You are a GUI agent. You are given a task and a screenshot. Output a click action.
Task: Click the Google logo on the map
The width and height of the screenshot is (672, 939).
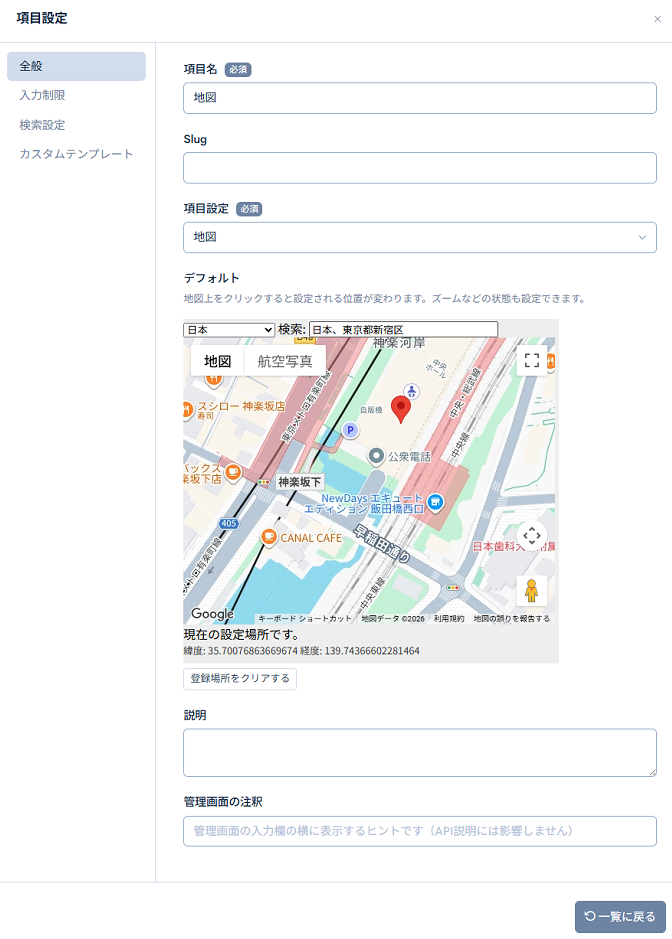pyautogui.click(x=212, y=614)
